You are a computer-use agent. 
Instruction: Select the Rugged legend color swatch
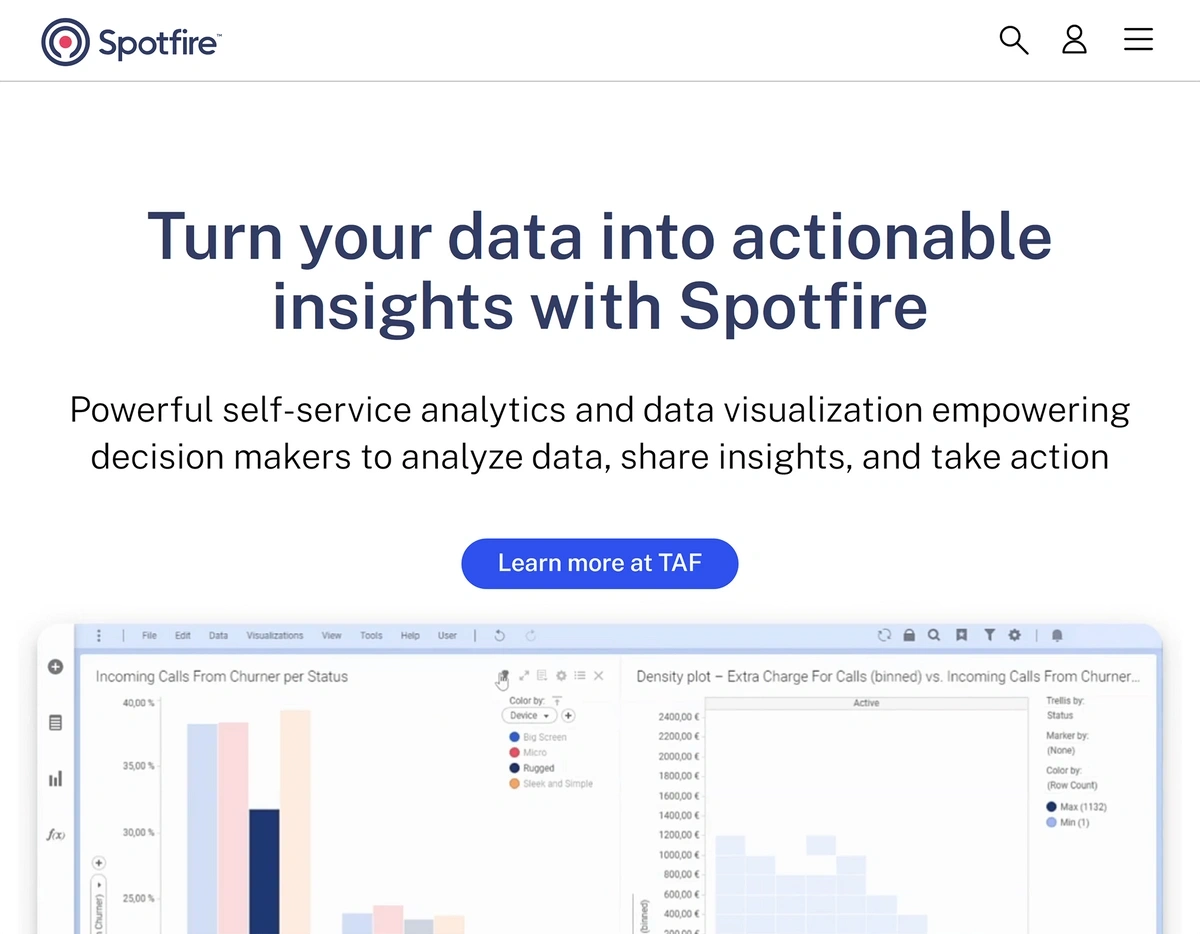coord(515,768)
